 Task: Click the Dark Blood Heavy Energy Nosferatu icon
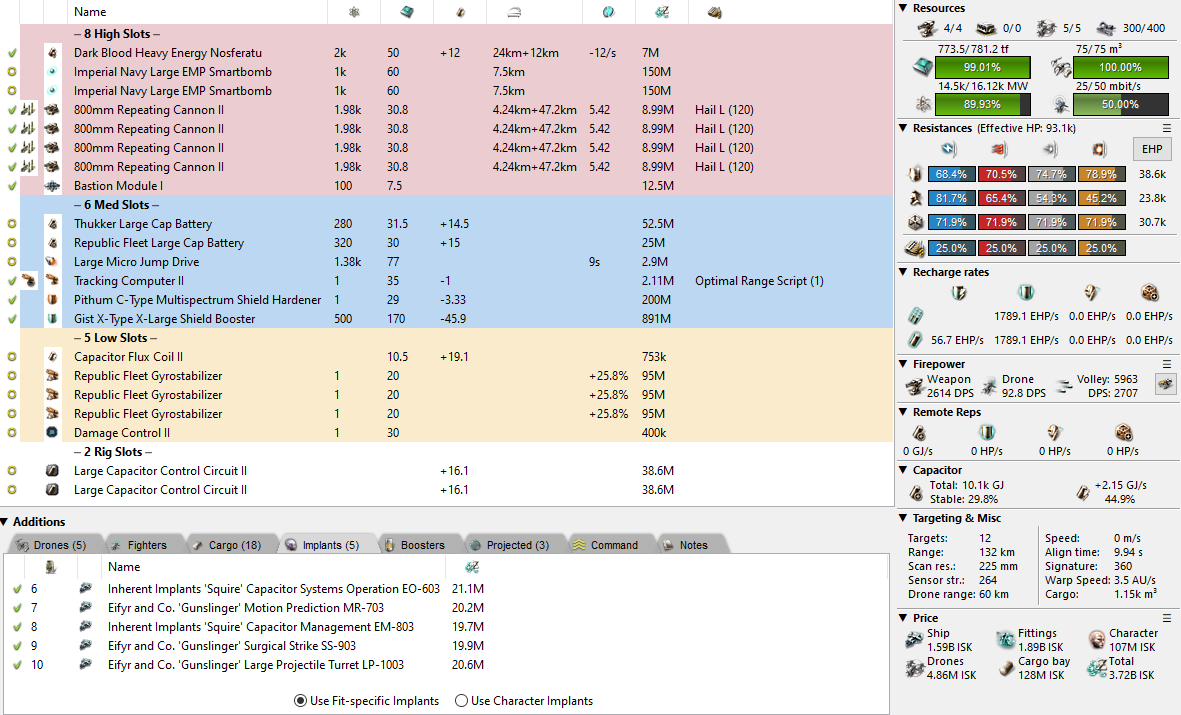[52, 53]
